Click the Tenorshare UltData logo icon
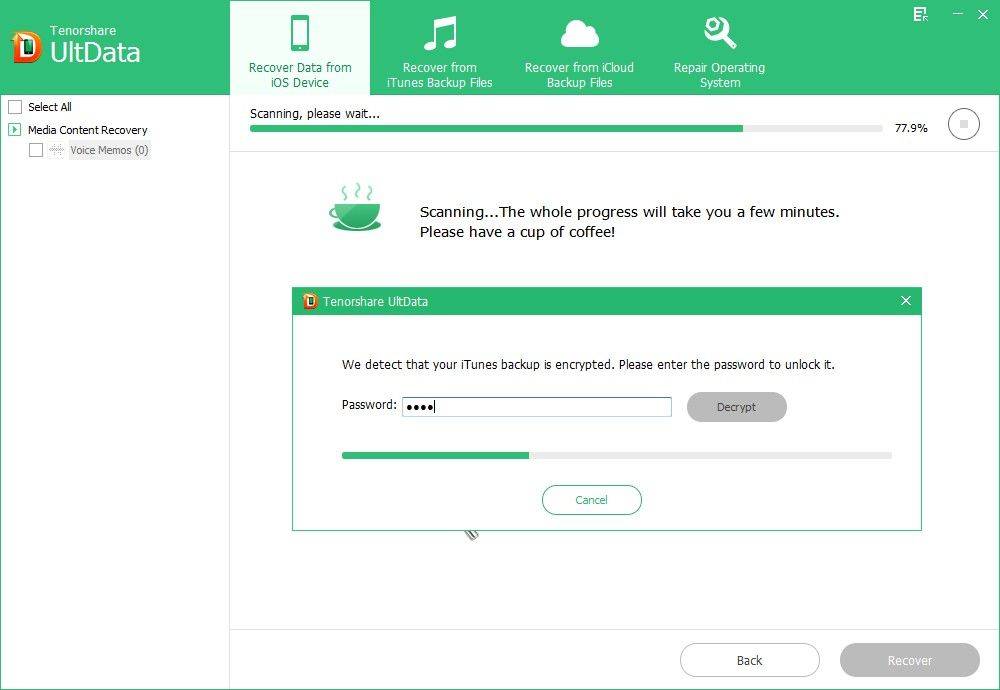1000x690 pixels. (27, 47)
